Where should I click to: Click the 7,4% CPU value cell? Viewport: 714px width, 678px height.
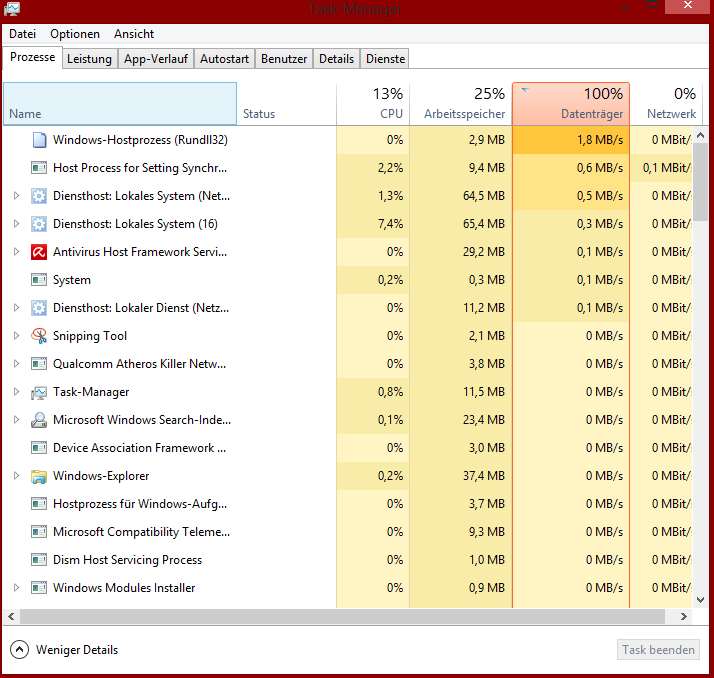pos(373,224)
